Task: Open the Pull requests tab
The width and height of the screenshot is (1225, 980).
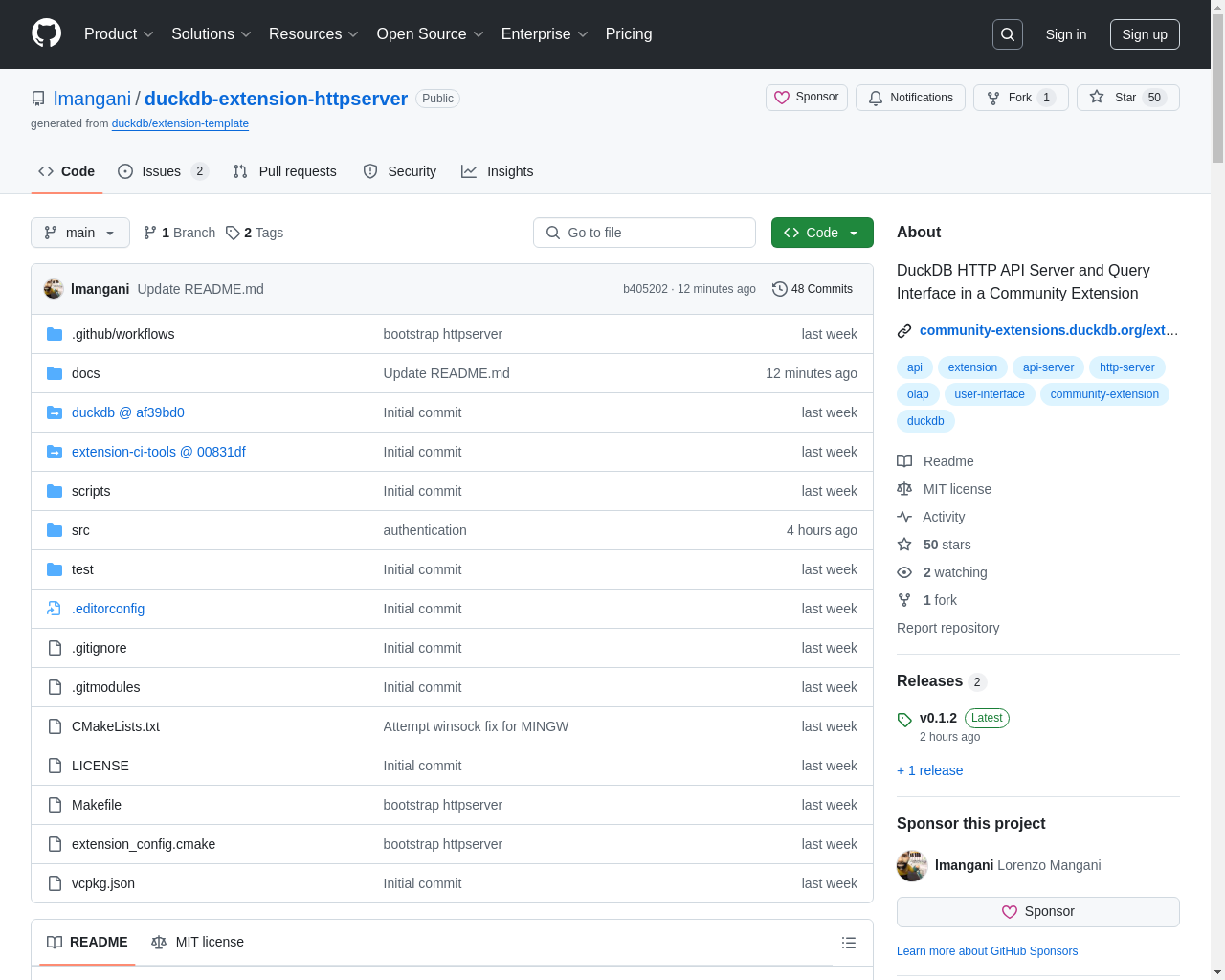Action: tap(284, 171)
